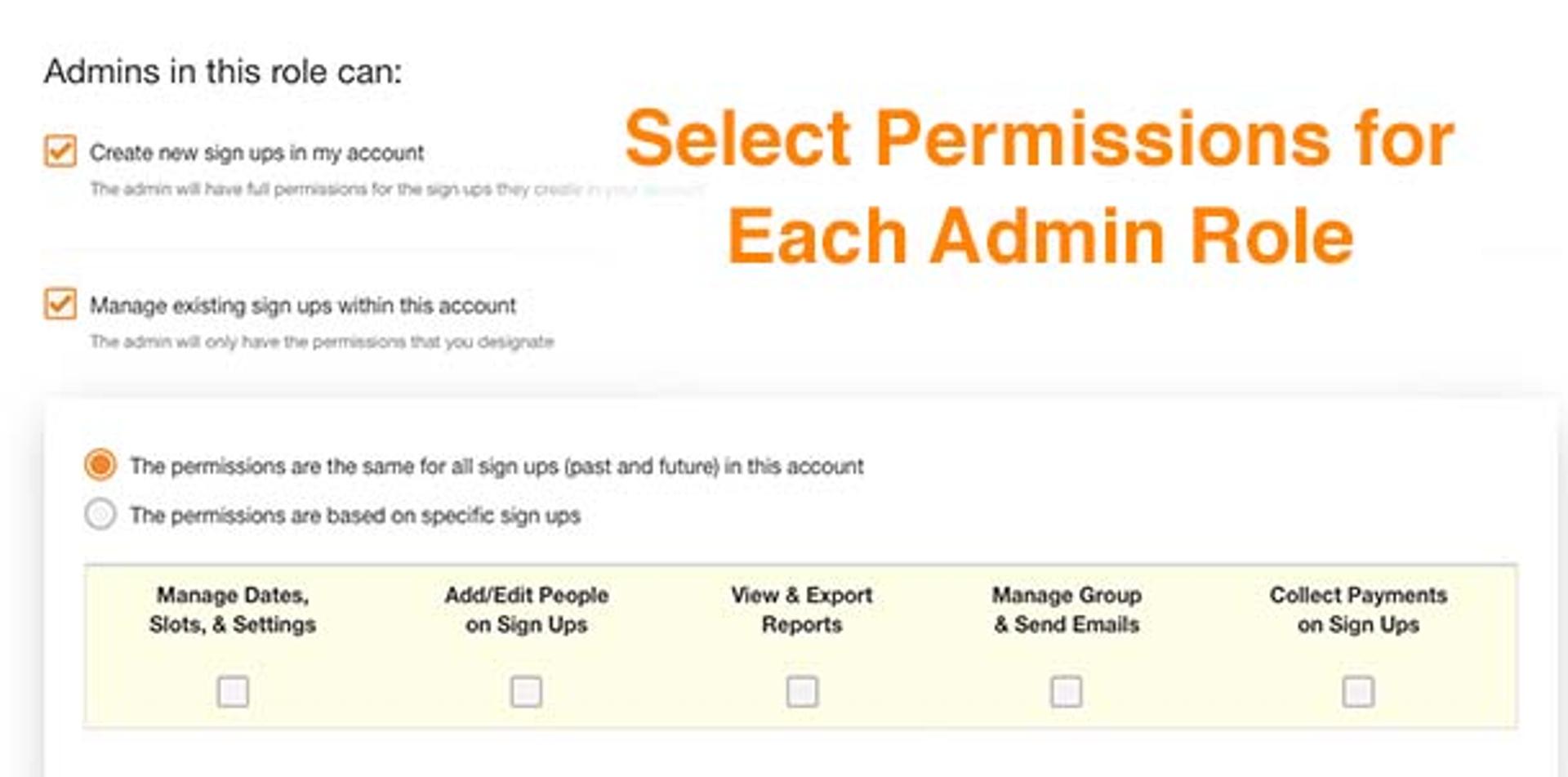The width and height of the screenshot is (1568, 777).
Task: Enable Collect Payments on Sign Ups checkbox
Action: 1358,692
